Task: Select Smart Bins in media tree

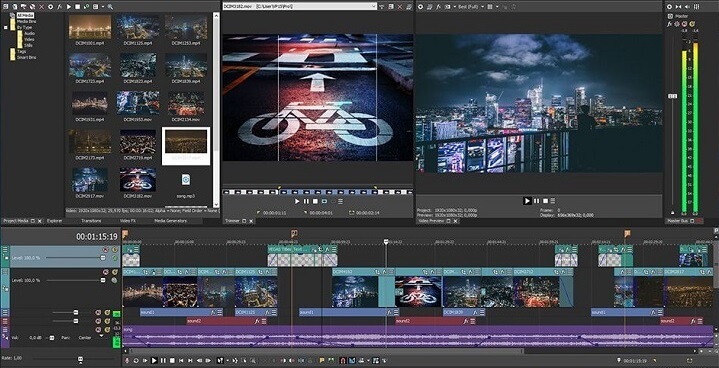Action: (26, 57)
